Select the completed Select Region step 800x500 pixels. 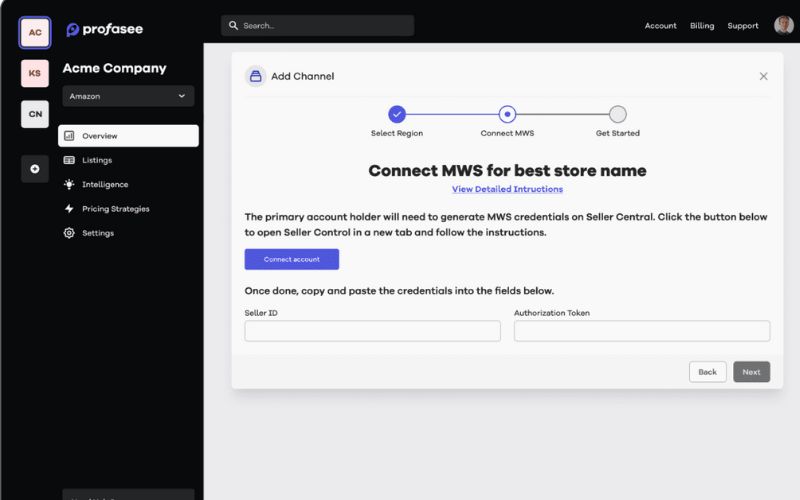[x=397, y=114]
